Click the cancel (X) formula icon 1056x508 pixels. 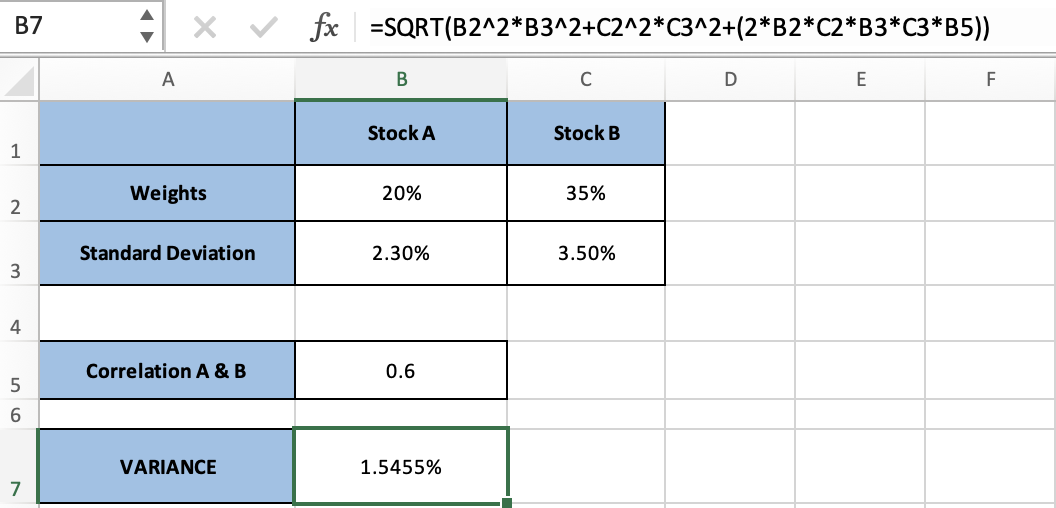205,28
